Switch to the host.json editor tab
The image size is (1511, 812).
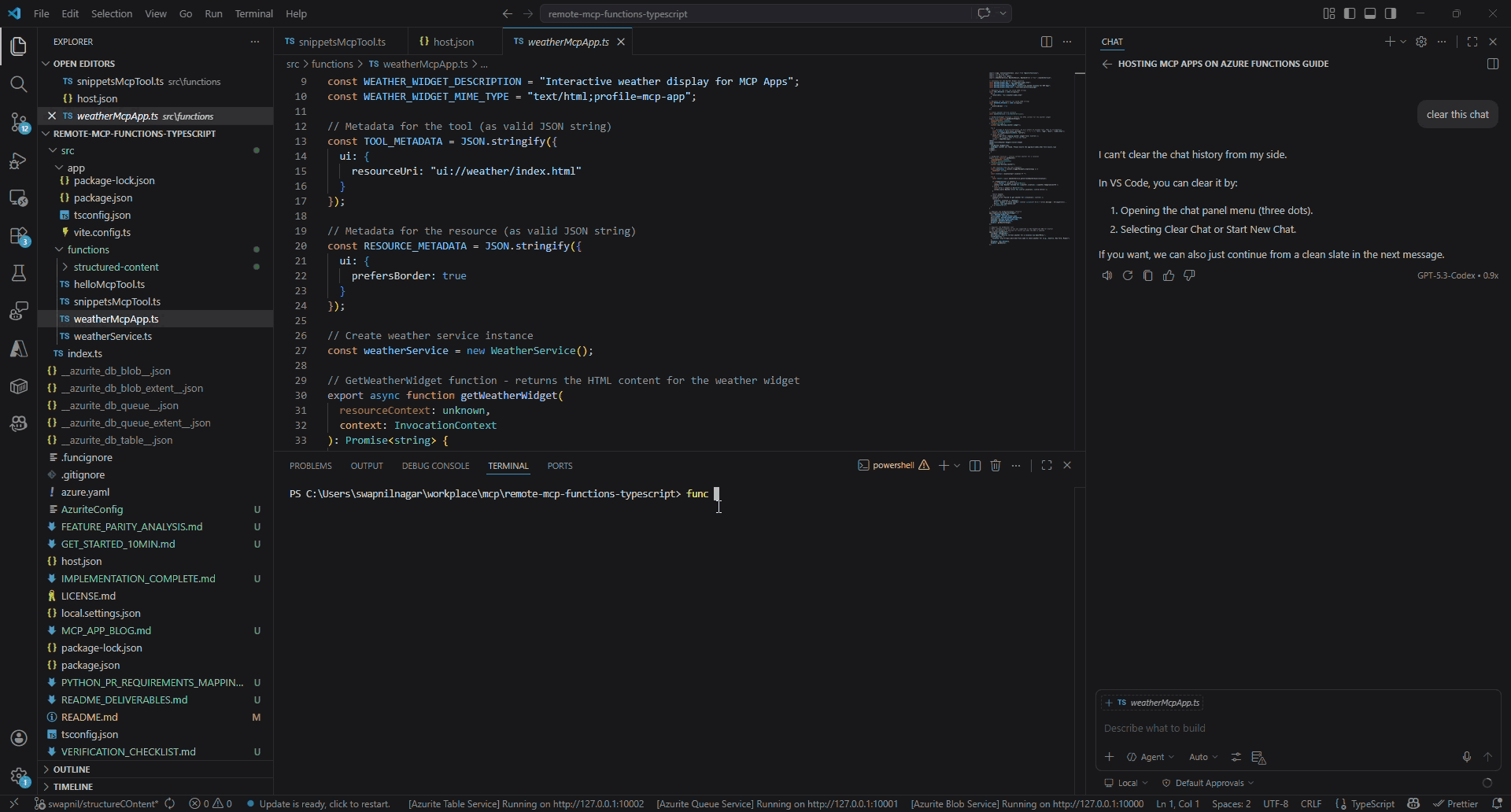pyautogui.click(x=453, y=42)
